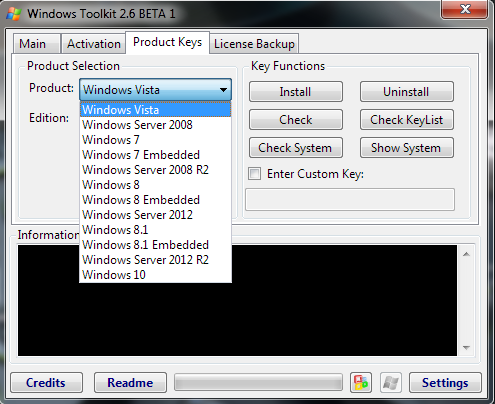
Task: Select Windows 8 Embedded entry
Action: (155, 200)
